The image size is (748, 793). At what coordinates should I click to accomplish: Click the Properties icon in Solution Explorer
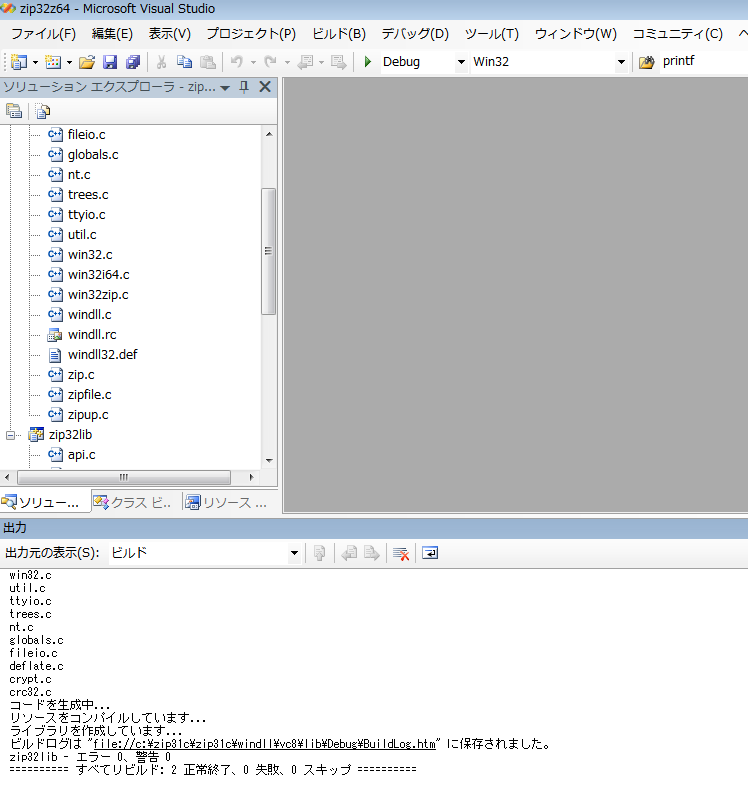pyautogui.click(x=14, y=111)
